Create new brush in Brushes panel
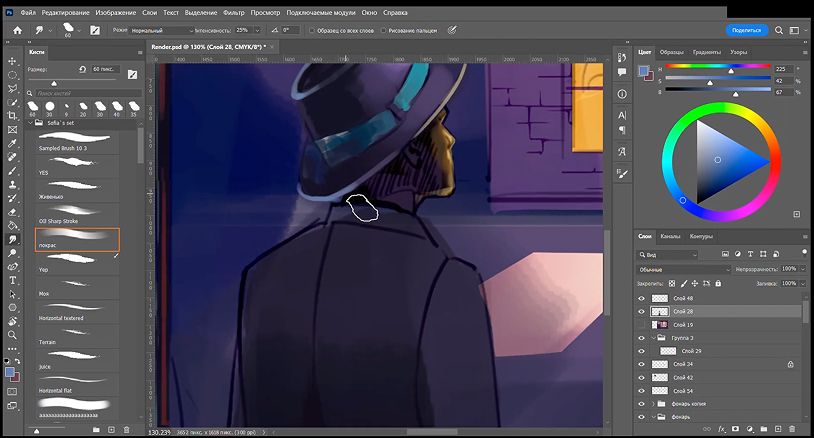814x438 pixels. point(111,430)
